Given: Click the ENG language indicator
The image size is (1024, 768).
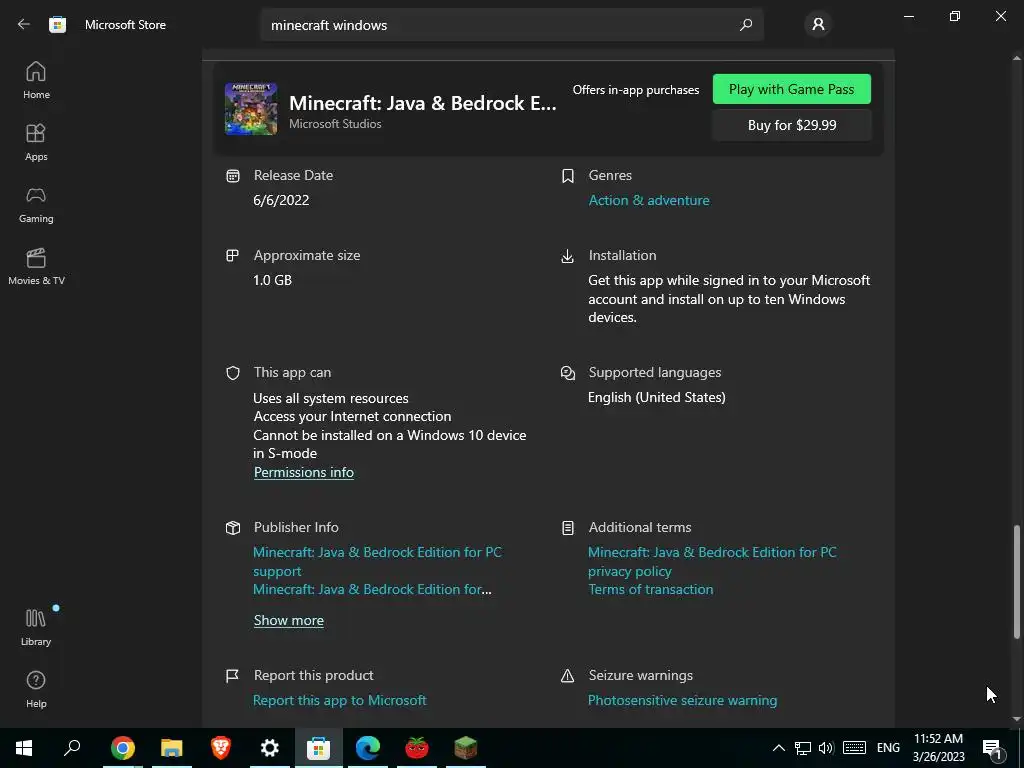Looking at the screenshot, I should 888,748.
